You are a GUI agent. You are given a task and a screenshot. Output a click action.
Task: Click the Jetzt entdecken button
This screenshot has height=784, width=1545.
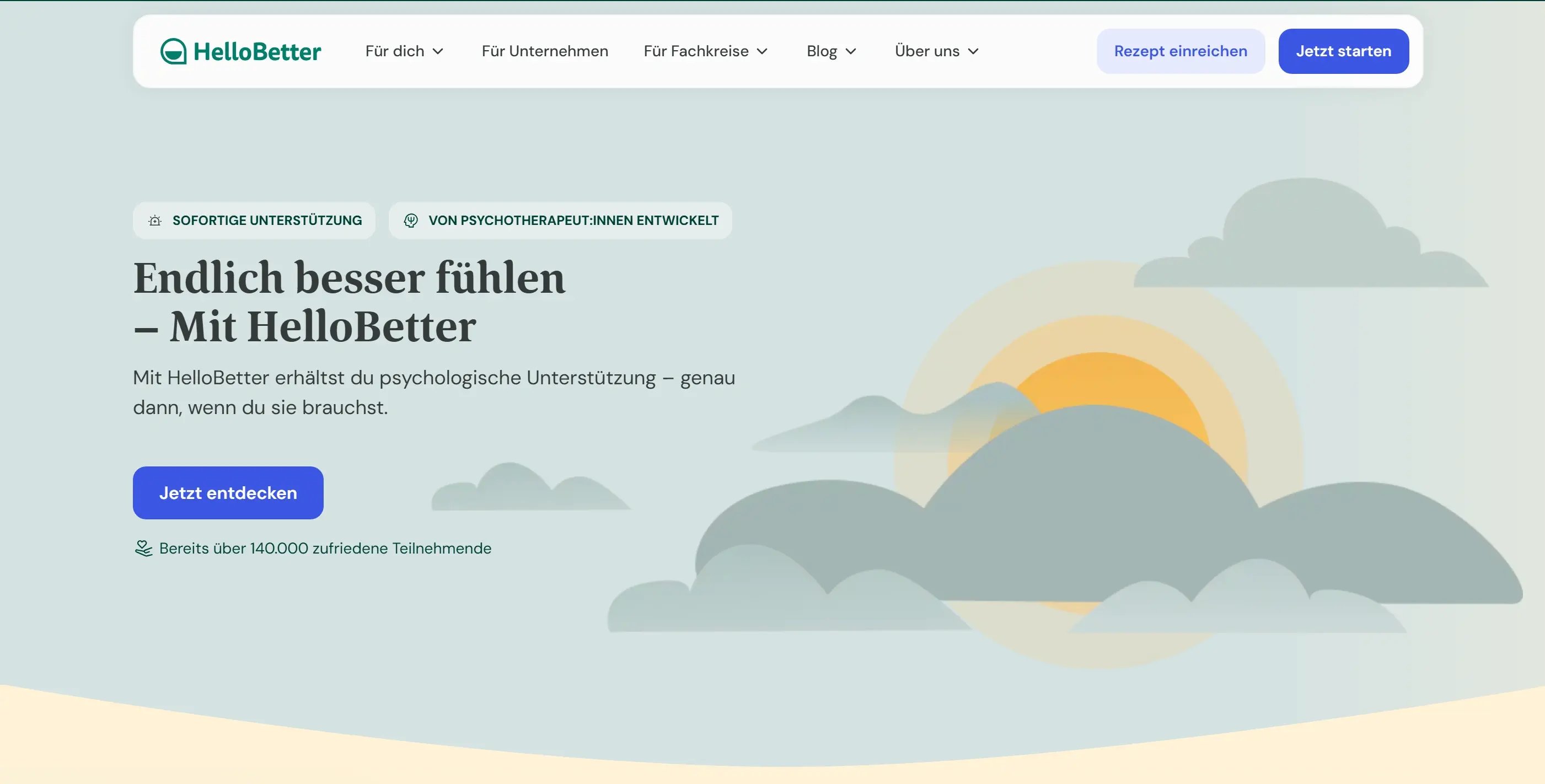(228, 493)
